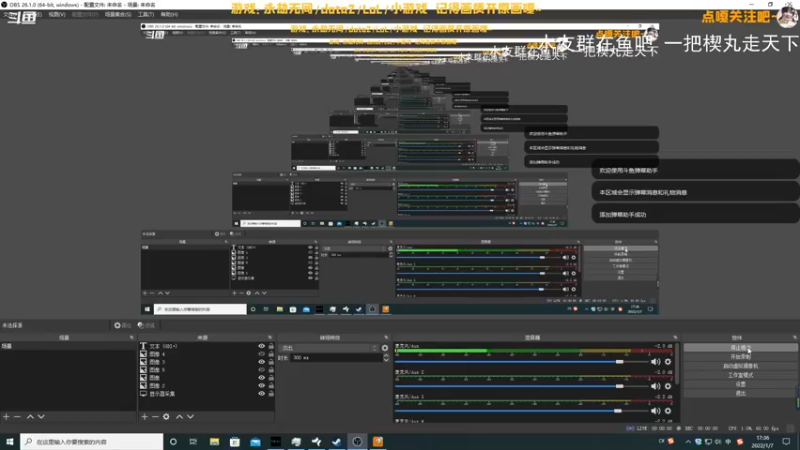The height and width of the screenshot is (450, 800).
Task: Add a new source with the plus icon
Action: [x=144, y=417]
